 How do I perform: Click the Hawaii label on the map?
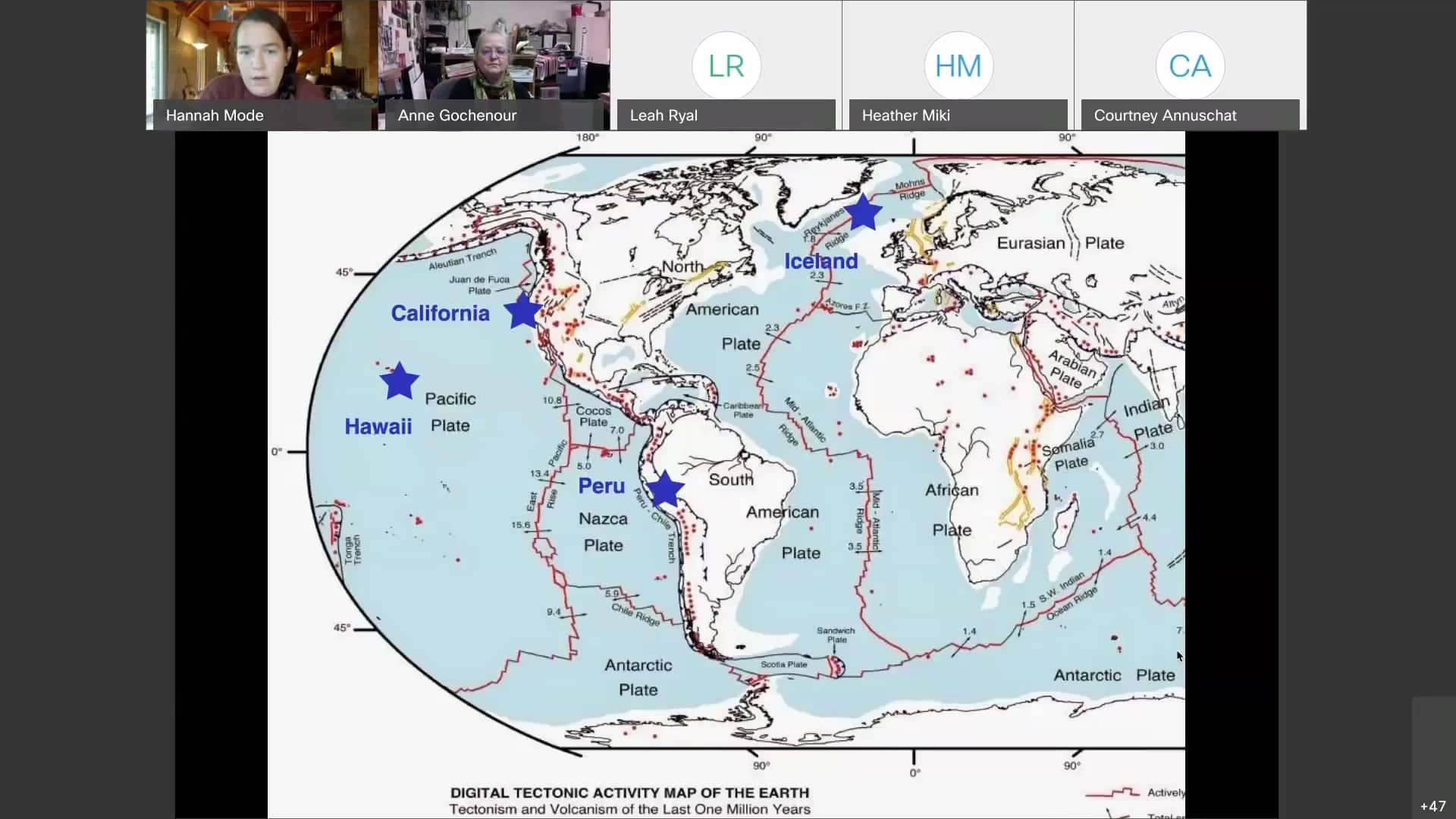coord(378,426)
